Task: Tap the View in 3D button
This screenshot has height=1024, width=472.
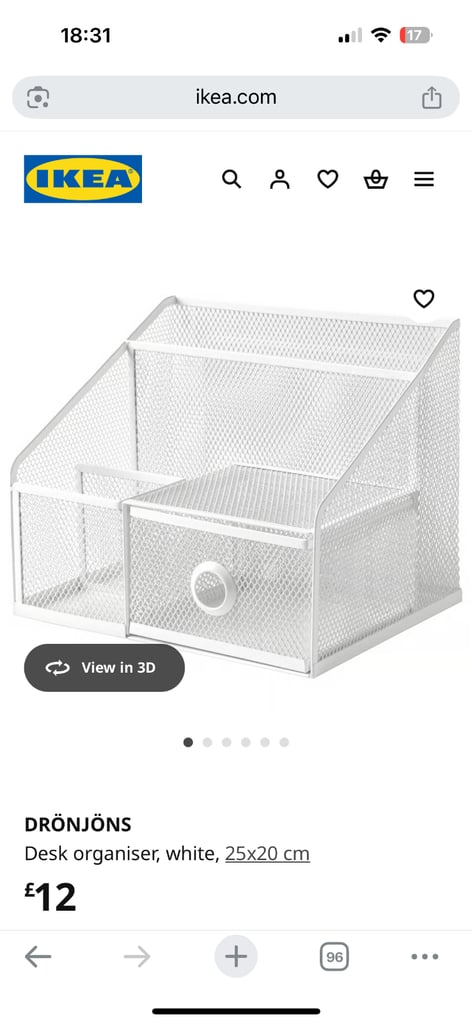Action: point(104,667)
